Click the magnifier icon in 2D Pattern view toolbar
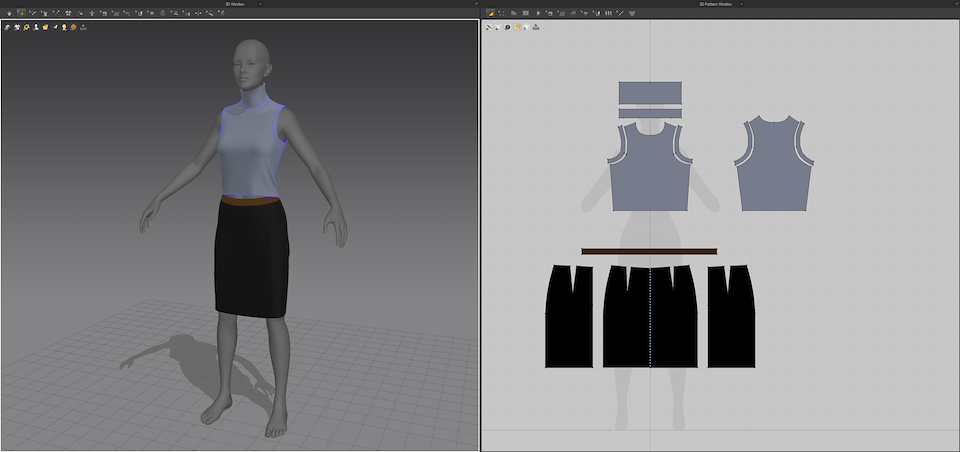Viewport: 960px width, 452px height. (x=507, y=27)
